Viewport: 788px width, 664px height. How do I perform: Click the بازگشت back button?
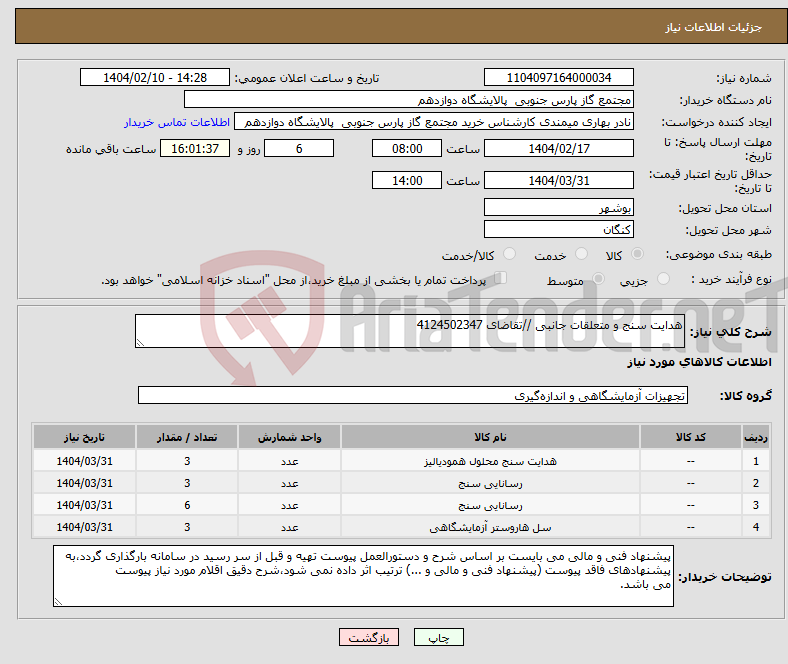369,637
